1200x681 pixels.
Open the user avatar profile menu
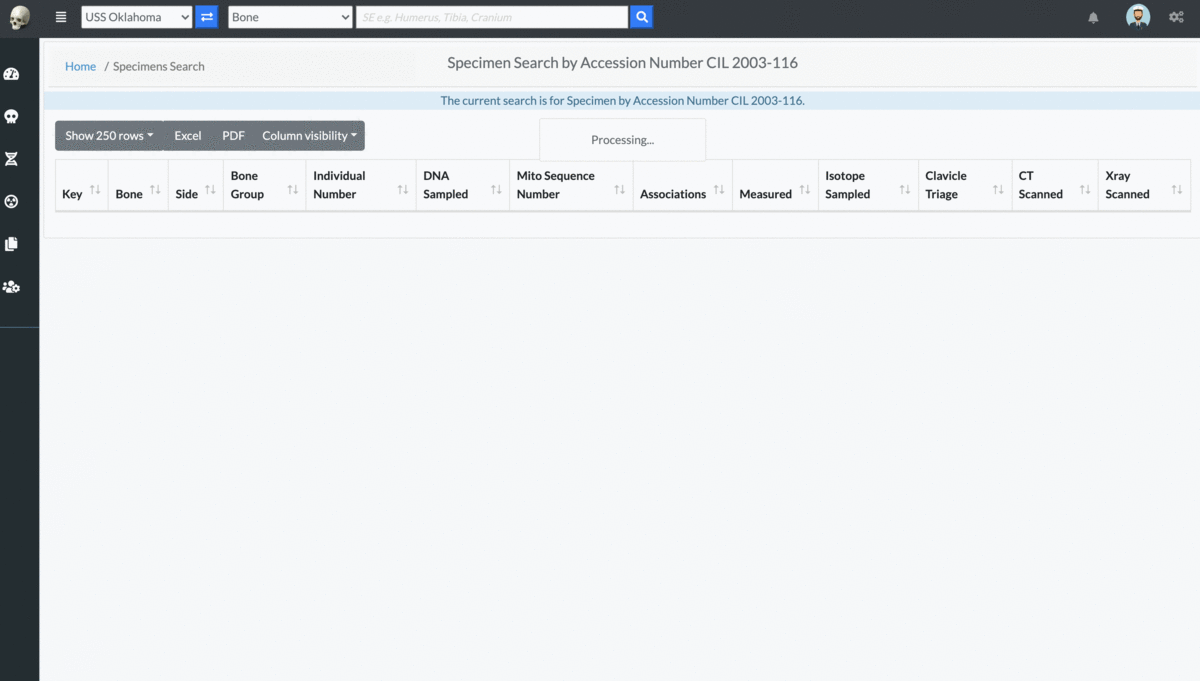point(1138,17)
